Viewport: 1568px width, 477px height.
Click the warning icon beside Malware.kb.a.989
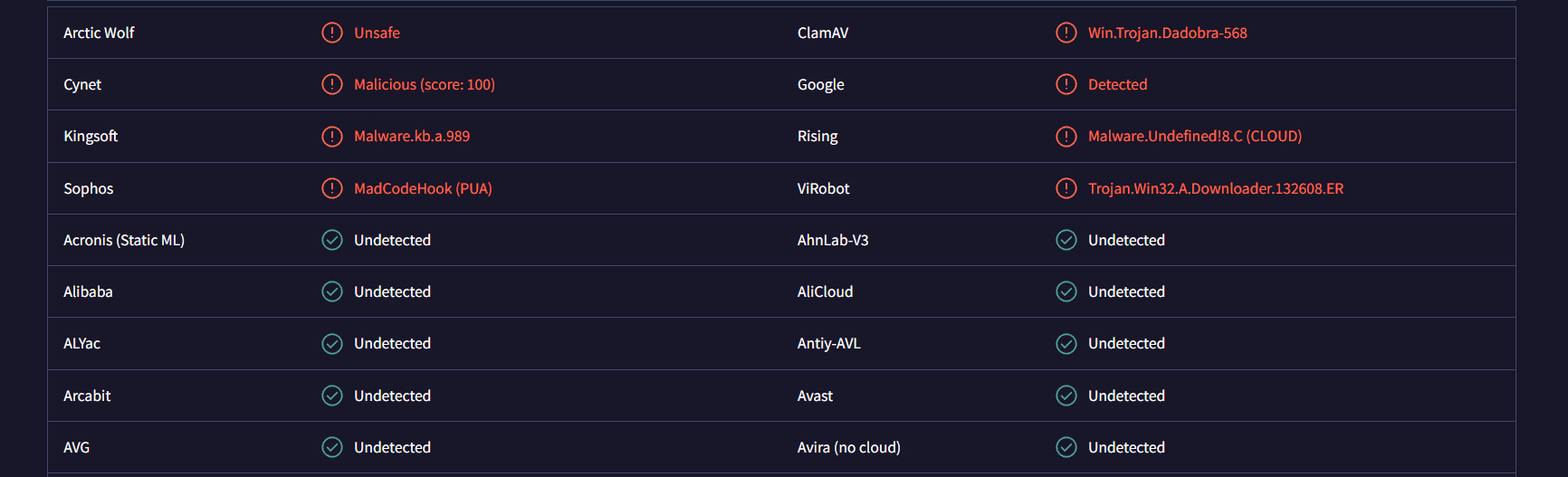[x=332, y=136]
